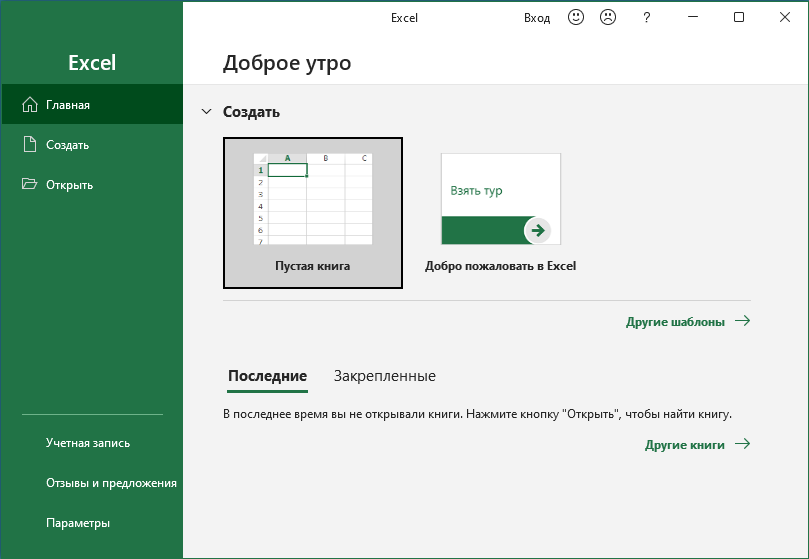
Task: Send positive feedback with the smiley face icon
Action: point(575,17)
